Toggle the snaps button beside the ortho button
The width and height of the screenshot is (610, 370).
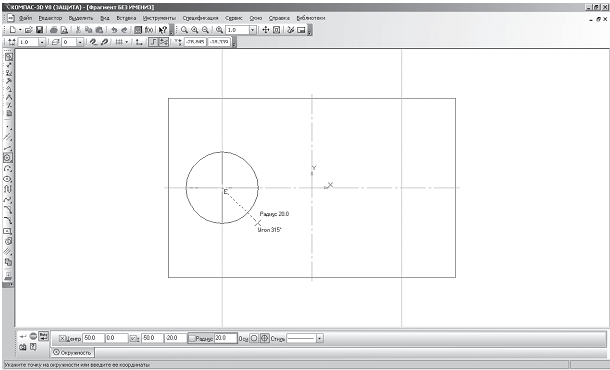point(163,42)
